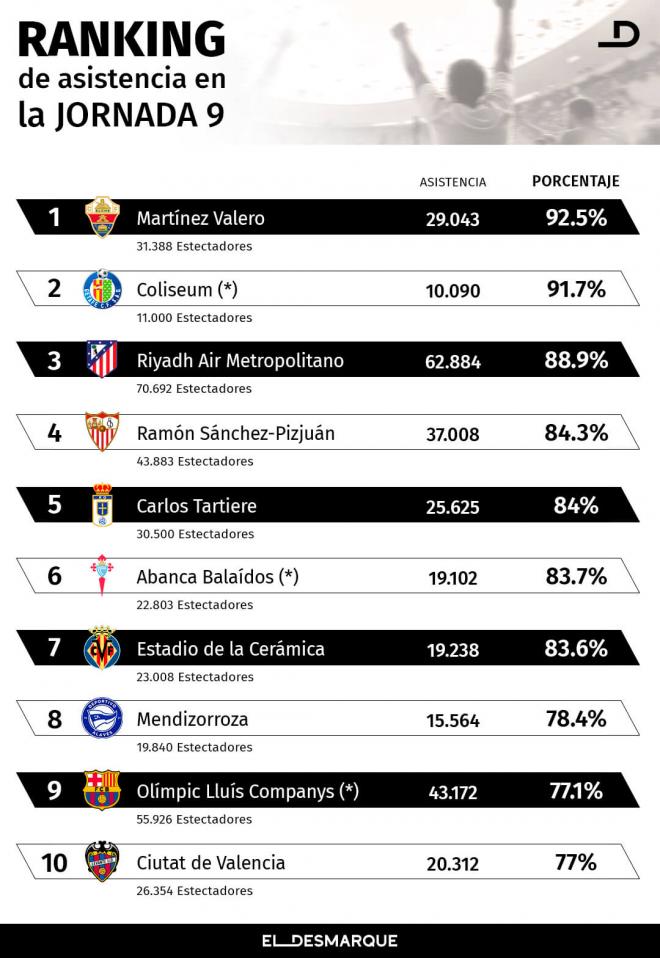
Task: Click the Levante crest in row 10
Action: coord(101,862)
